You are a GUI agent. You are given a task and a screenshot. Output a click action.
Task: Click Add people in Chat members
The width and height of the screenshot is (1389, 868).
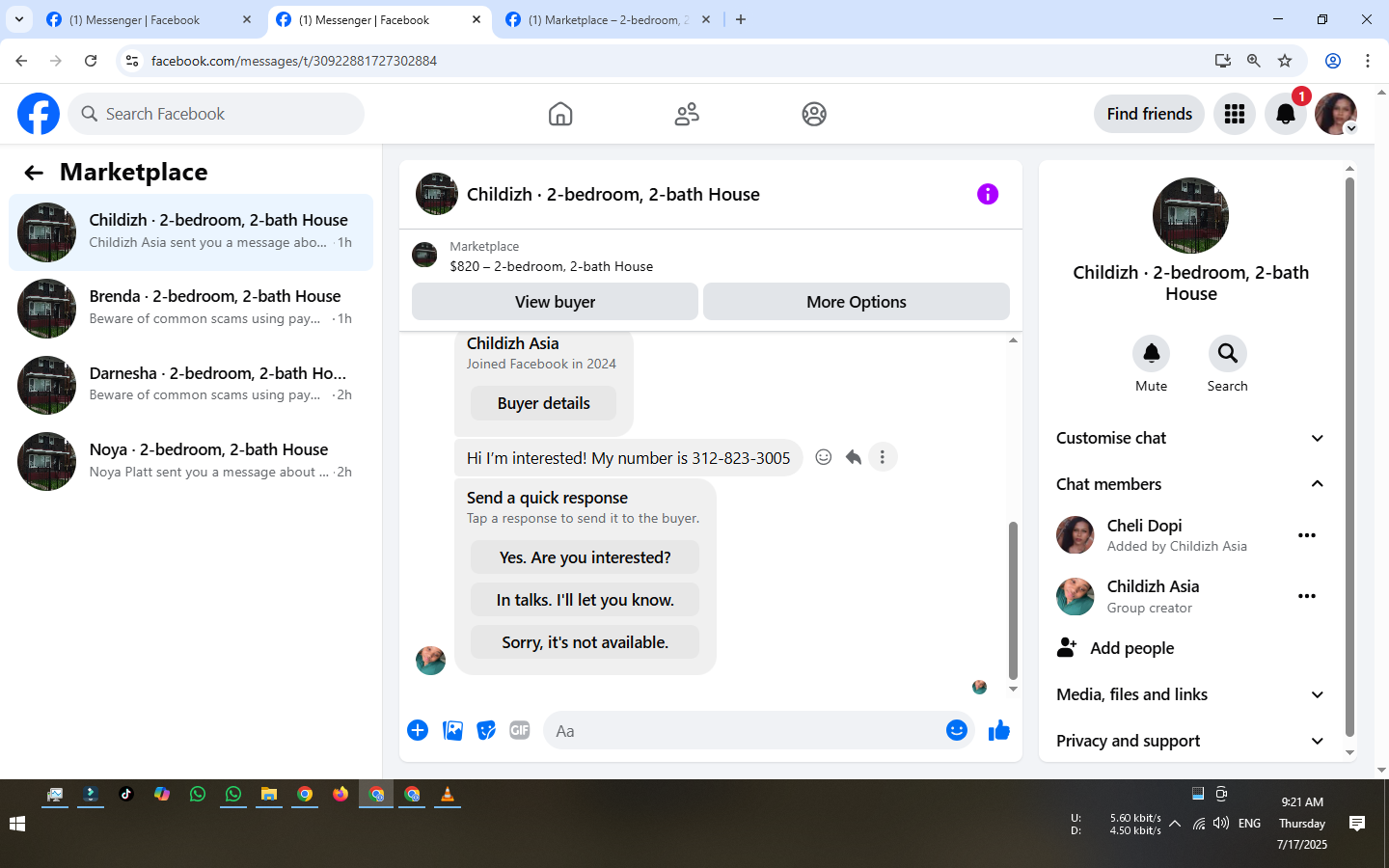(1116, 648)
